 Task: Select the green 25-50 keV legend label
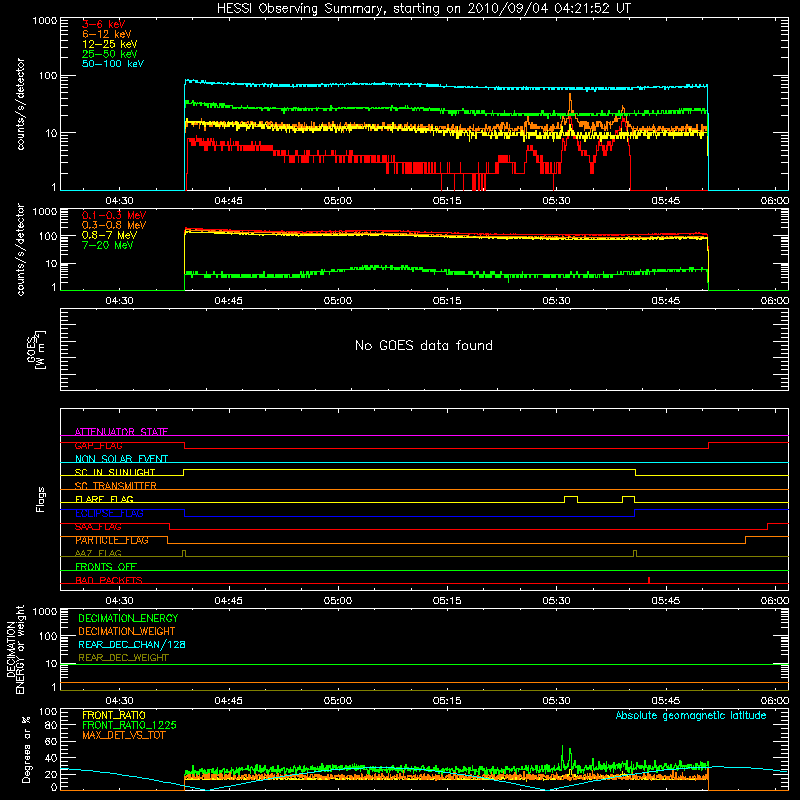(x=110, y=54)
